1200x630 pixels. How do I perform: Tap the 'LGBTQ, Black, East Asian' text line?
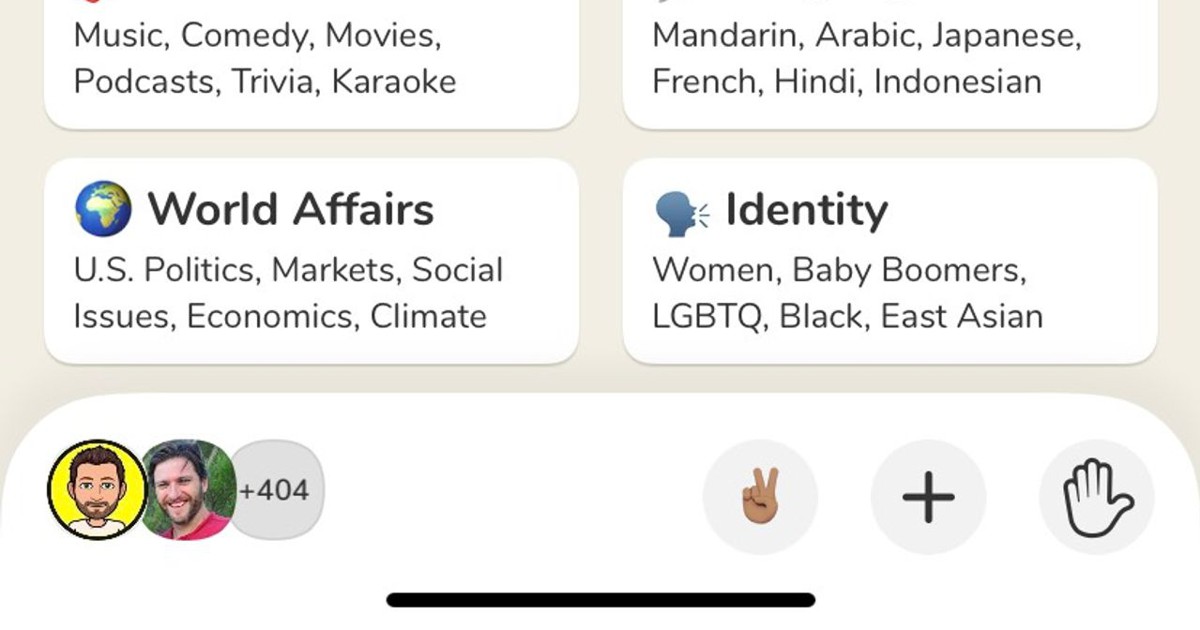click(847, 316)
